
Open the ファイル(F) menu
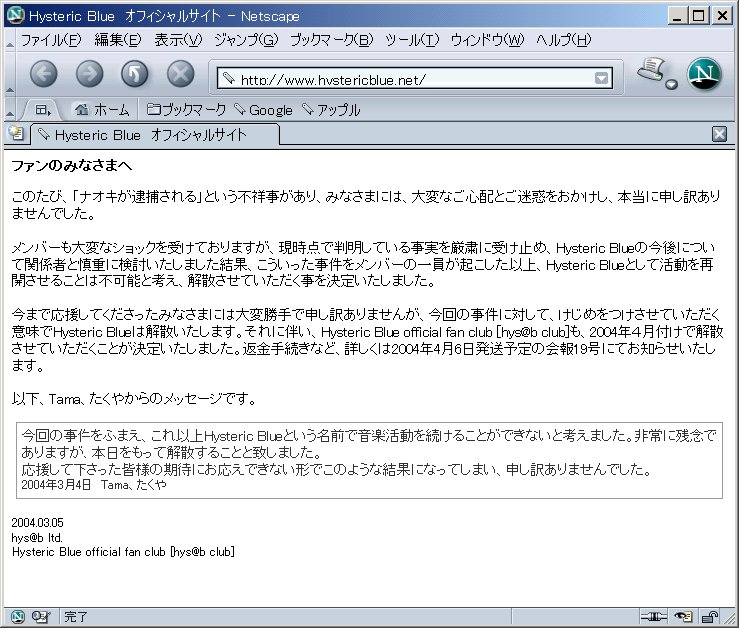51,40
